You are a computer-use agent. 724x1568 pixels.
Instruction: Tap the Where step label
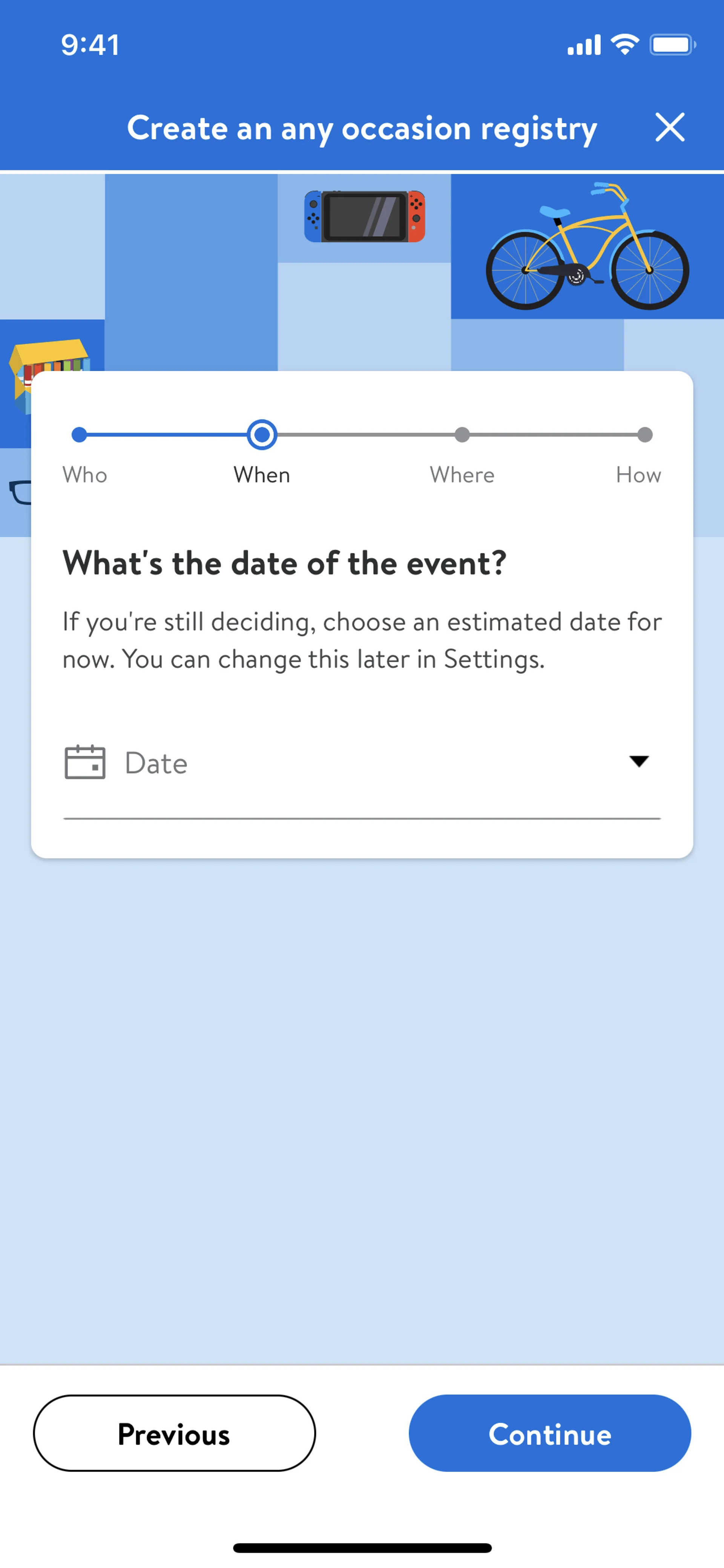point(462,475)
